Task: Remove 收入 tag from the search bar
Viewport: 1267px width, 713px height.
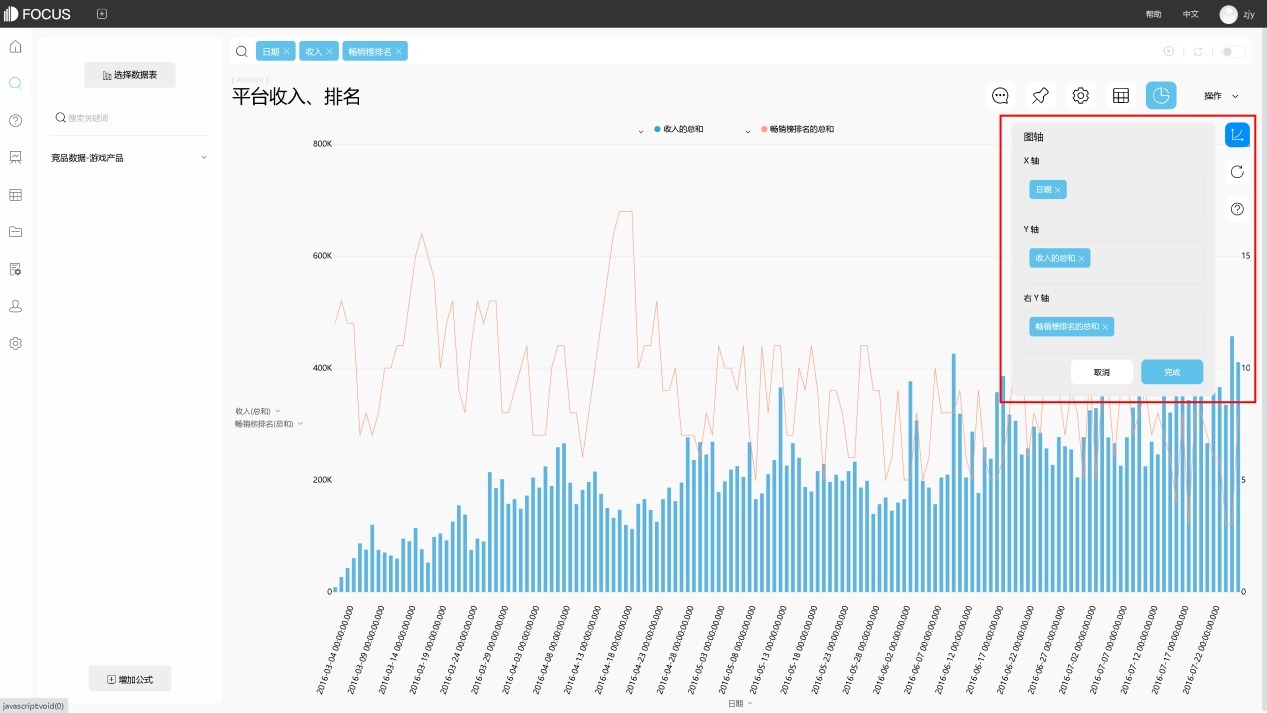Action: pos(330,52)
